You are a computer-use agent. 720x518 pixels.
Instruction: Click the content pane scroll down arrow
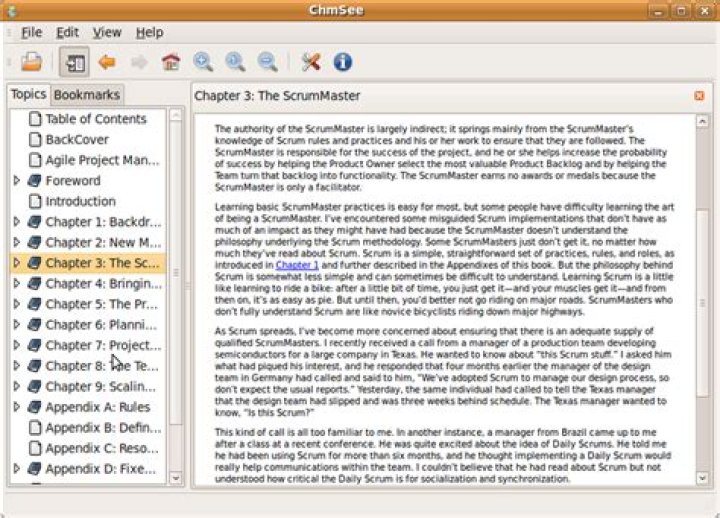click(702, 478)
